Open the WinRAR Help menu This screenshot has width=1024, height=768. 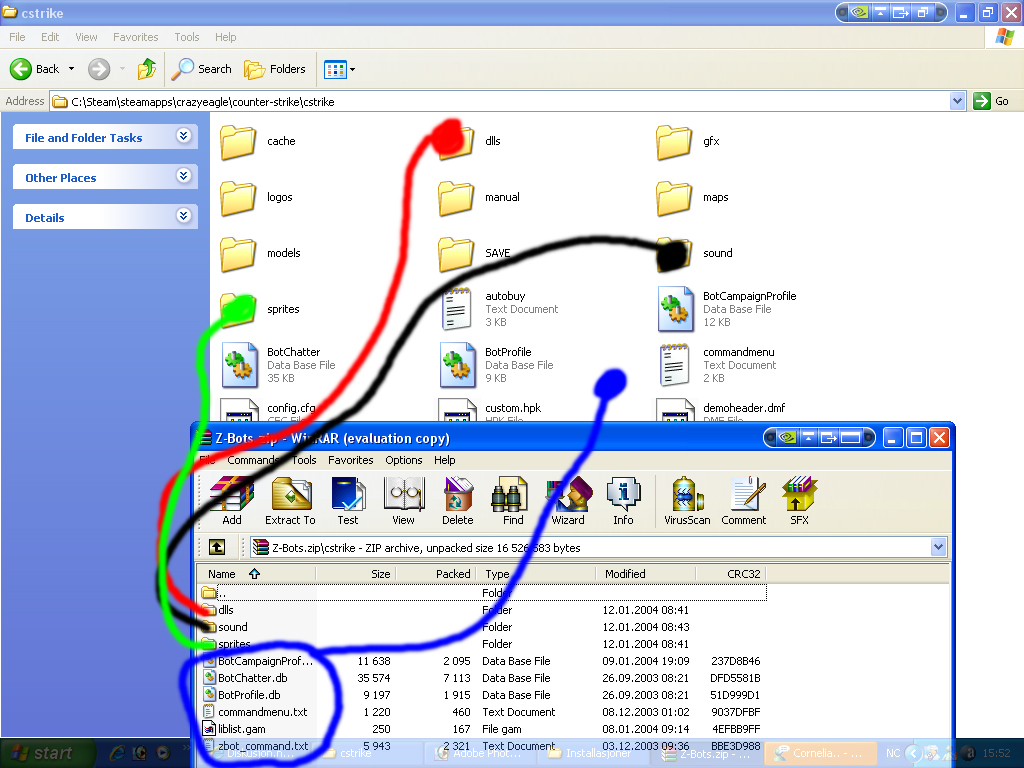445,460
